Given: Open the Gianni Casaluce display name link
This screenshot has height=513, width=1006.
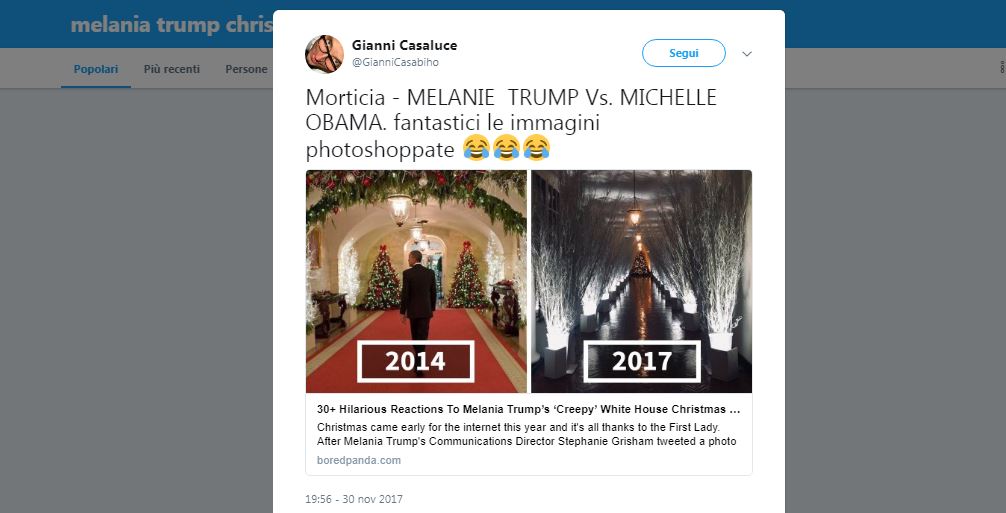Looking at the screenshot, I should 404,45.
